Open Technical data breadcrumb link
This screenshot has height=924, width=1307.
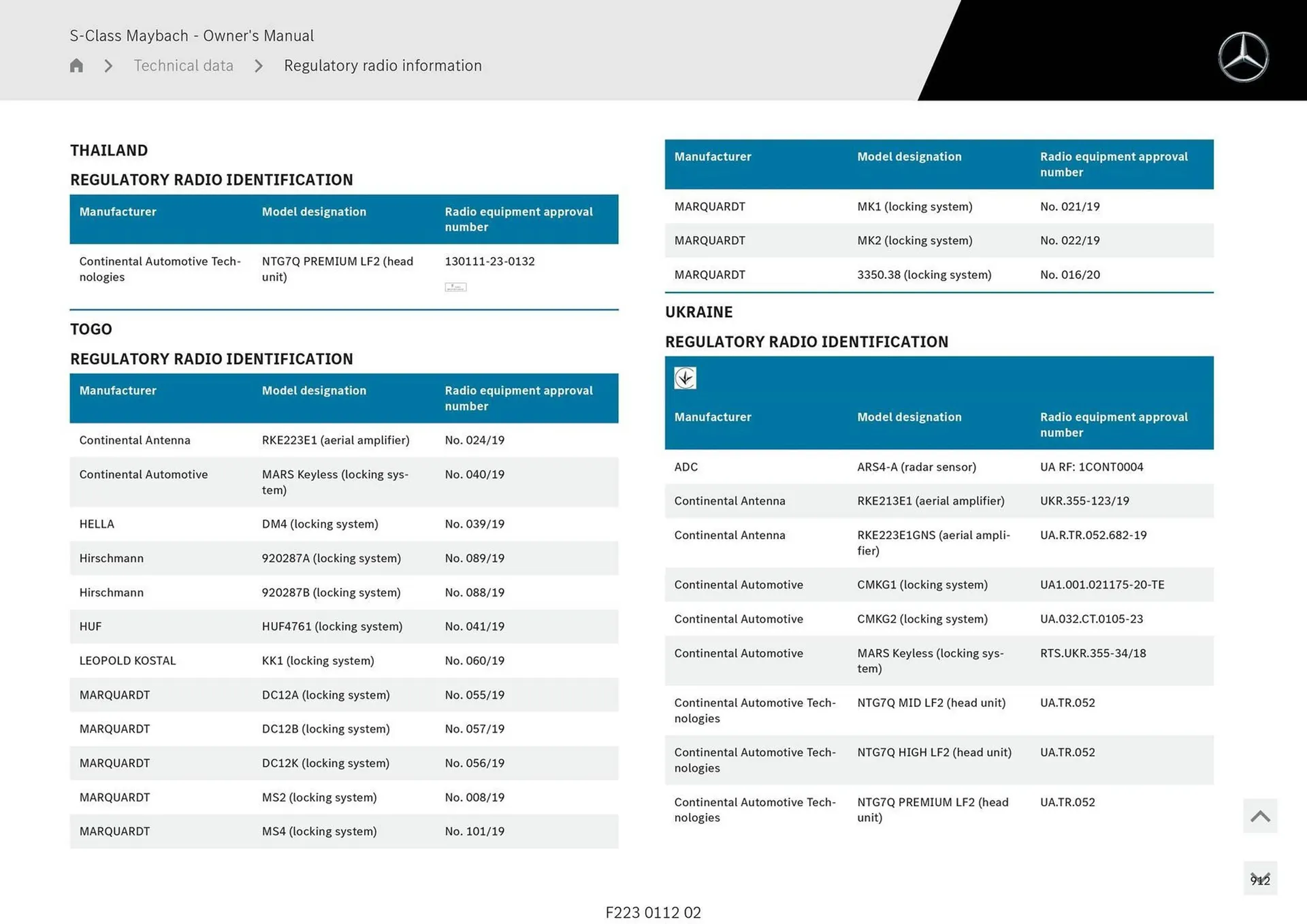tap(183, 65)
